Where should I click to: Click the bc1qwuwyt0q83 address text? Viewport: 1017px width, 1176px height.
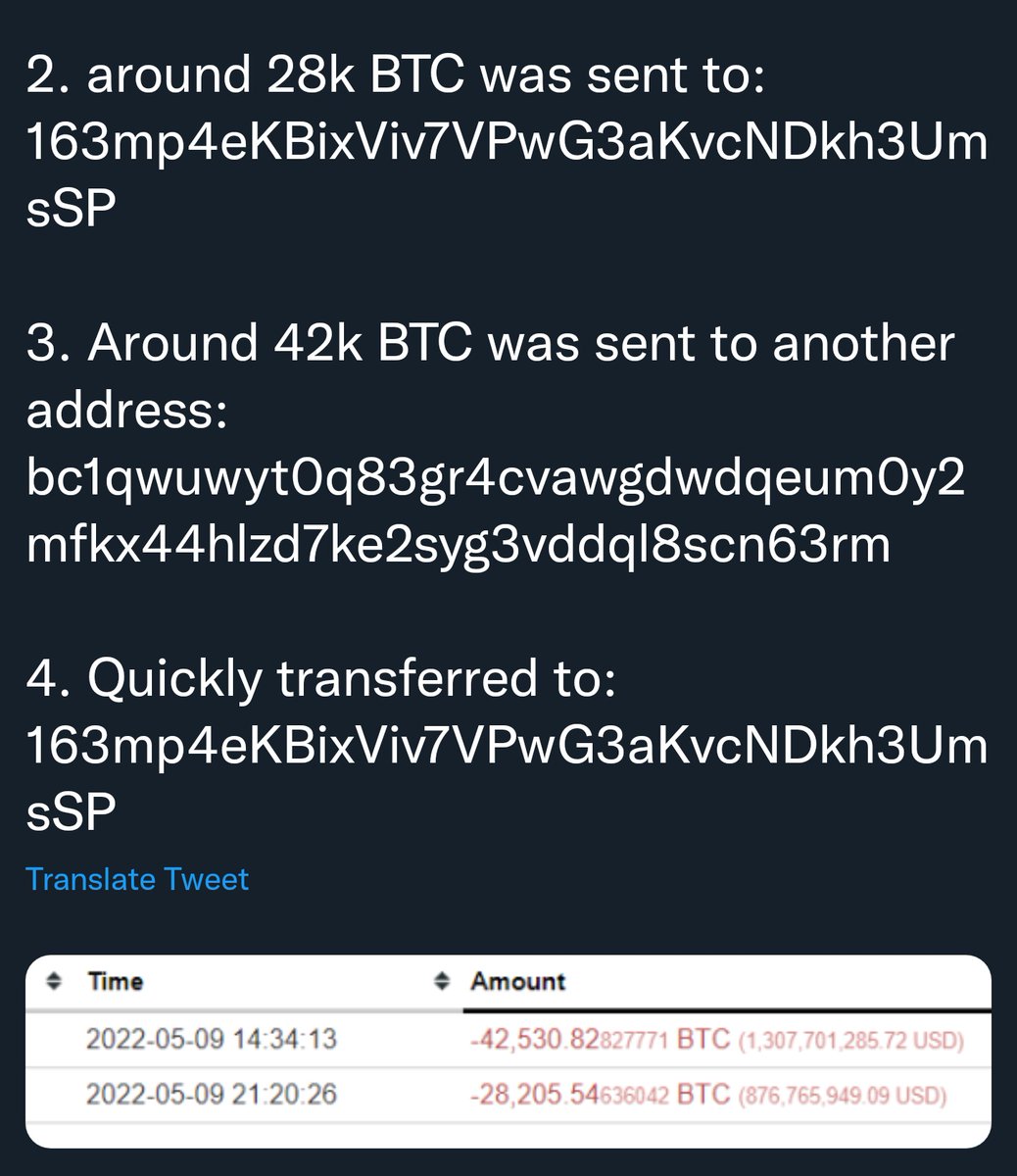pyautogui.click(x=495, y=479)
